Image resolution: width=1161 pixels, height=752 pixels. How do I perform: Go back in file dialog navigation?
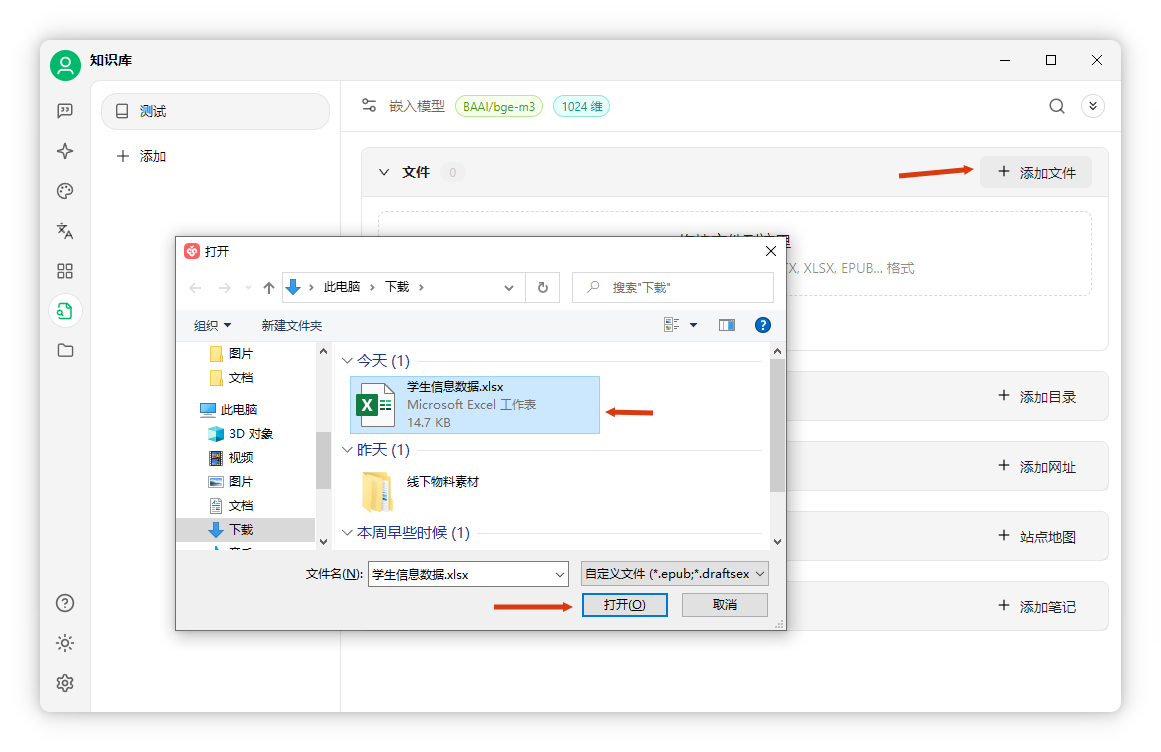(195, 288)
